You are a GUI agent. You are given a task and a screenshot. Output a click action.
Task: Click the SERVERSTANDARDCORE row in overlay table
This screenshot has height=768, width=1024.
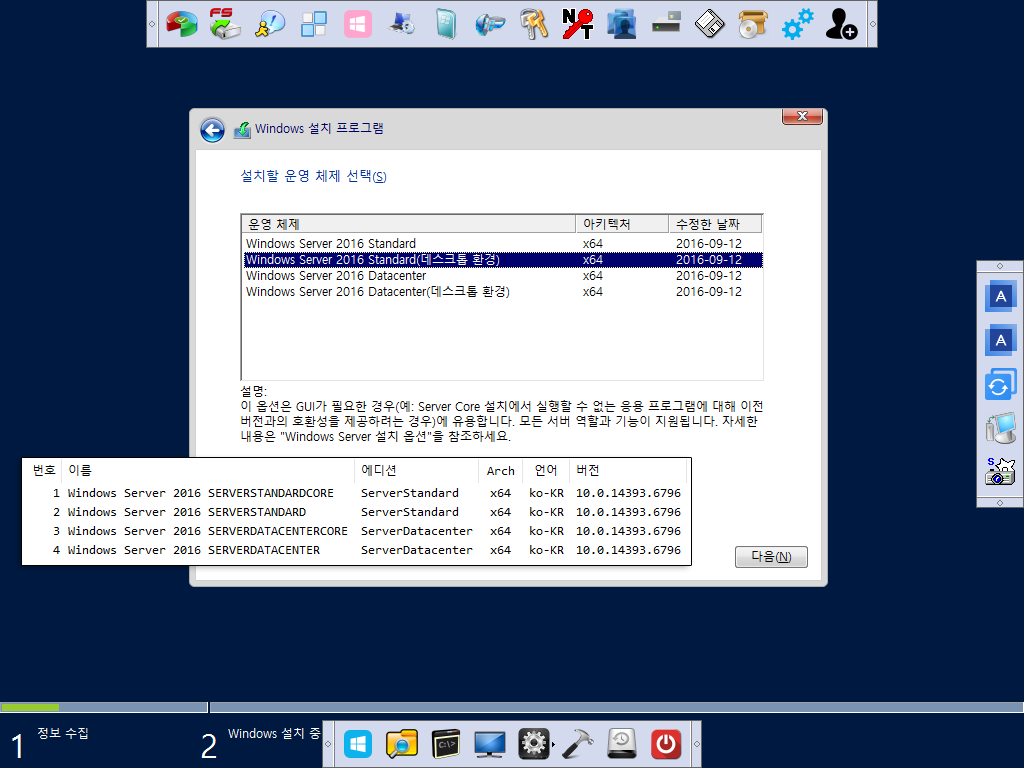point(357,493)
